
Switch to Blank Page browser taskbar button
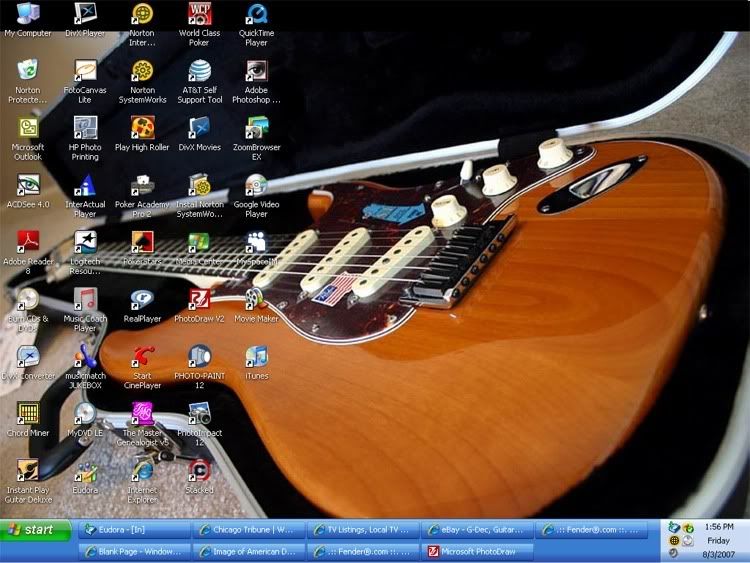click(134, 552)
